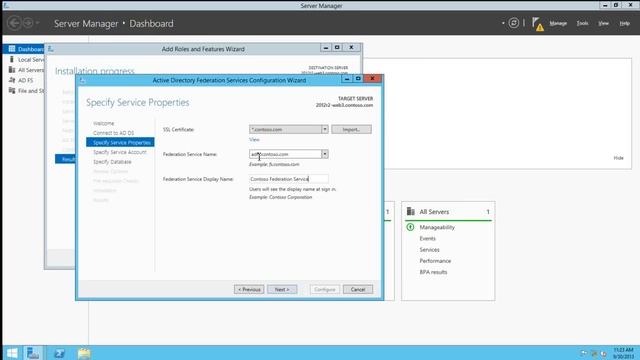Click the Add Roles and Features Wizard title bar
The height and width of the screenshot is (360, 640).
pyautogui.click(x=203, y=49)
